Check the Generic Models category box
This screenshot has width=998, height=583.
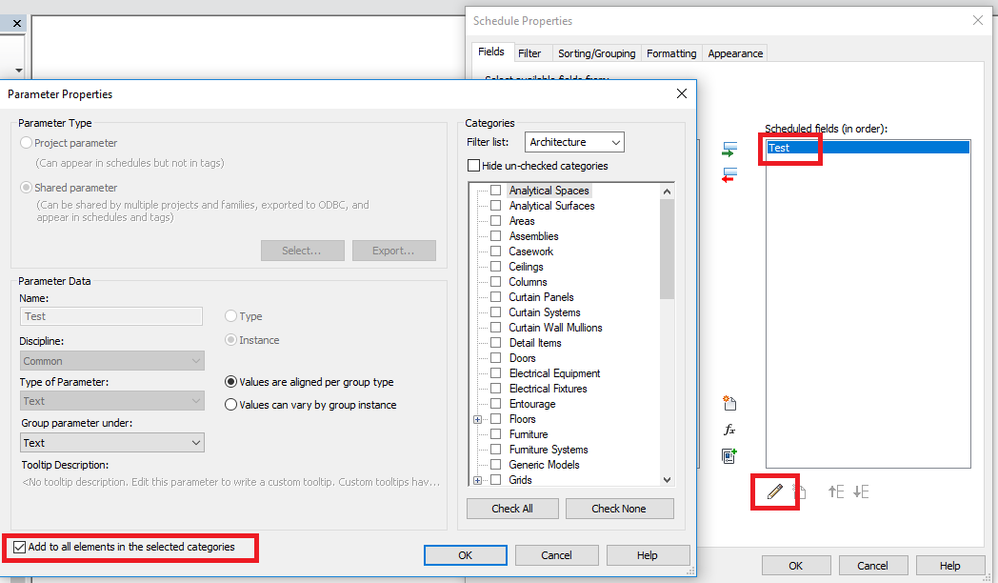coord(496,465)
